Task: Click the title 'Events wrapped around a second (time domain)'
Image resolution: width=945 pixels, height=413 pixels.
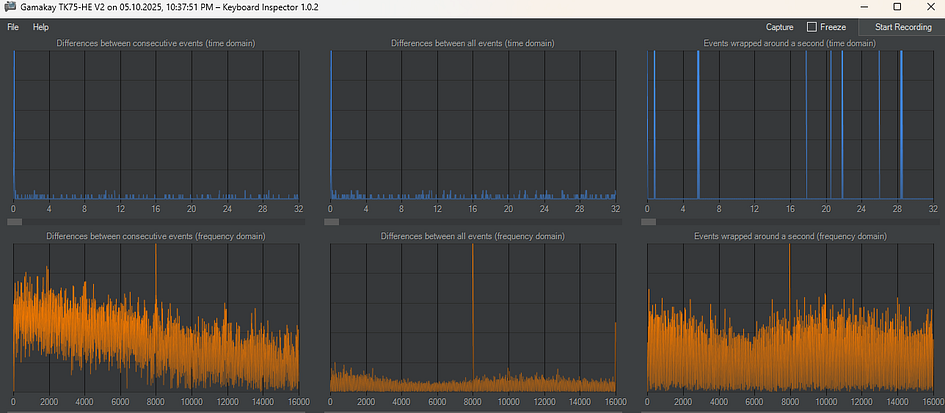Action: click(790, 43)
